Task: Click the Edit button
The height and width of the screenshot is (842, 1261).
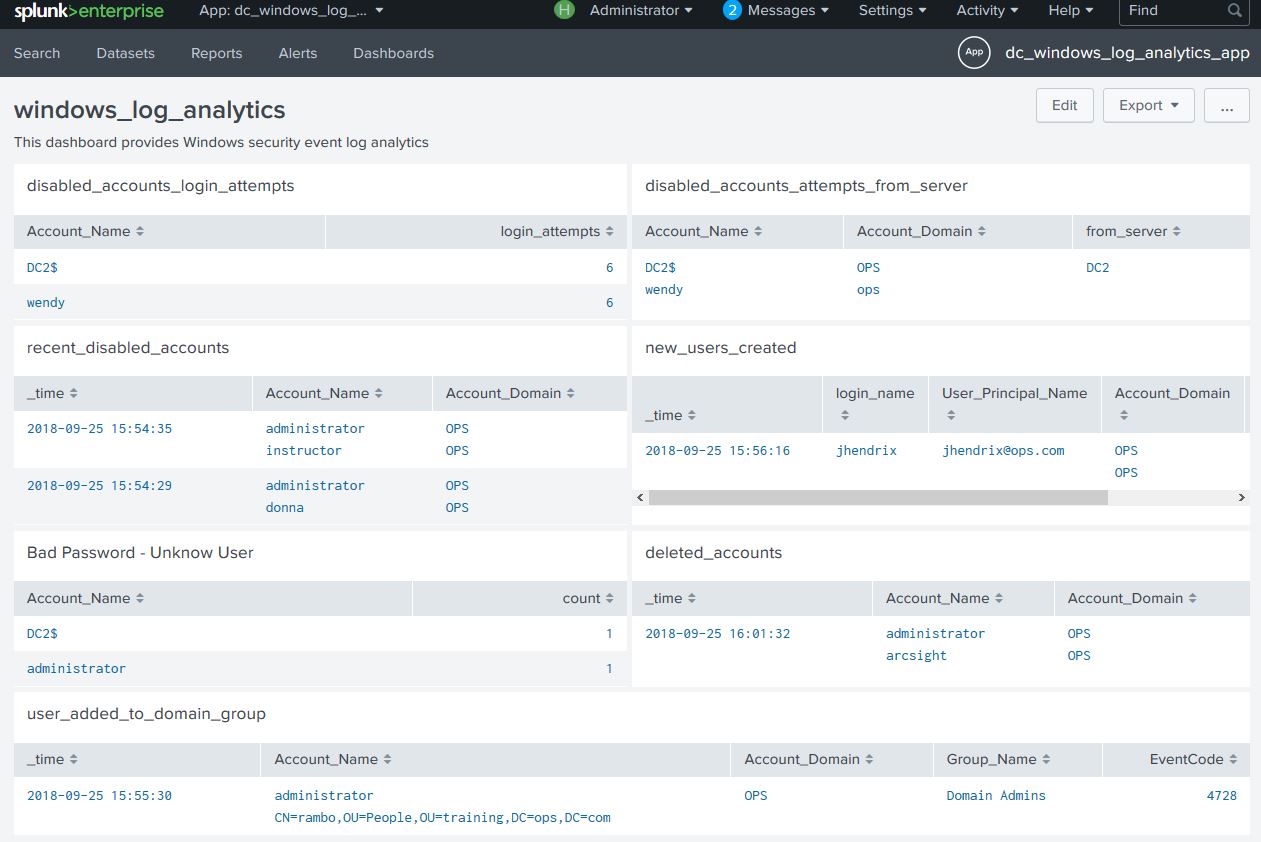Action: (1064, 105)
